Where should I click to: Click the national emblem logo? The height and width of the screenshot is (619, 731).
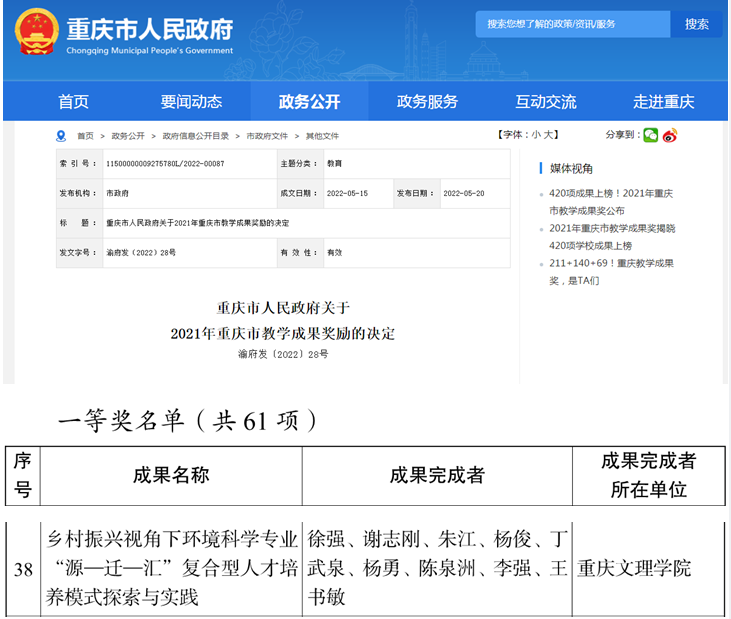click(37, 32)
